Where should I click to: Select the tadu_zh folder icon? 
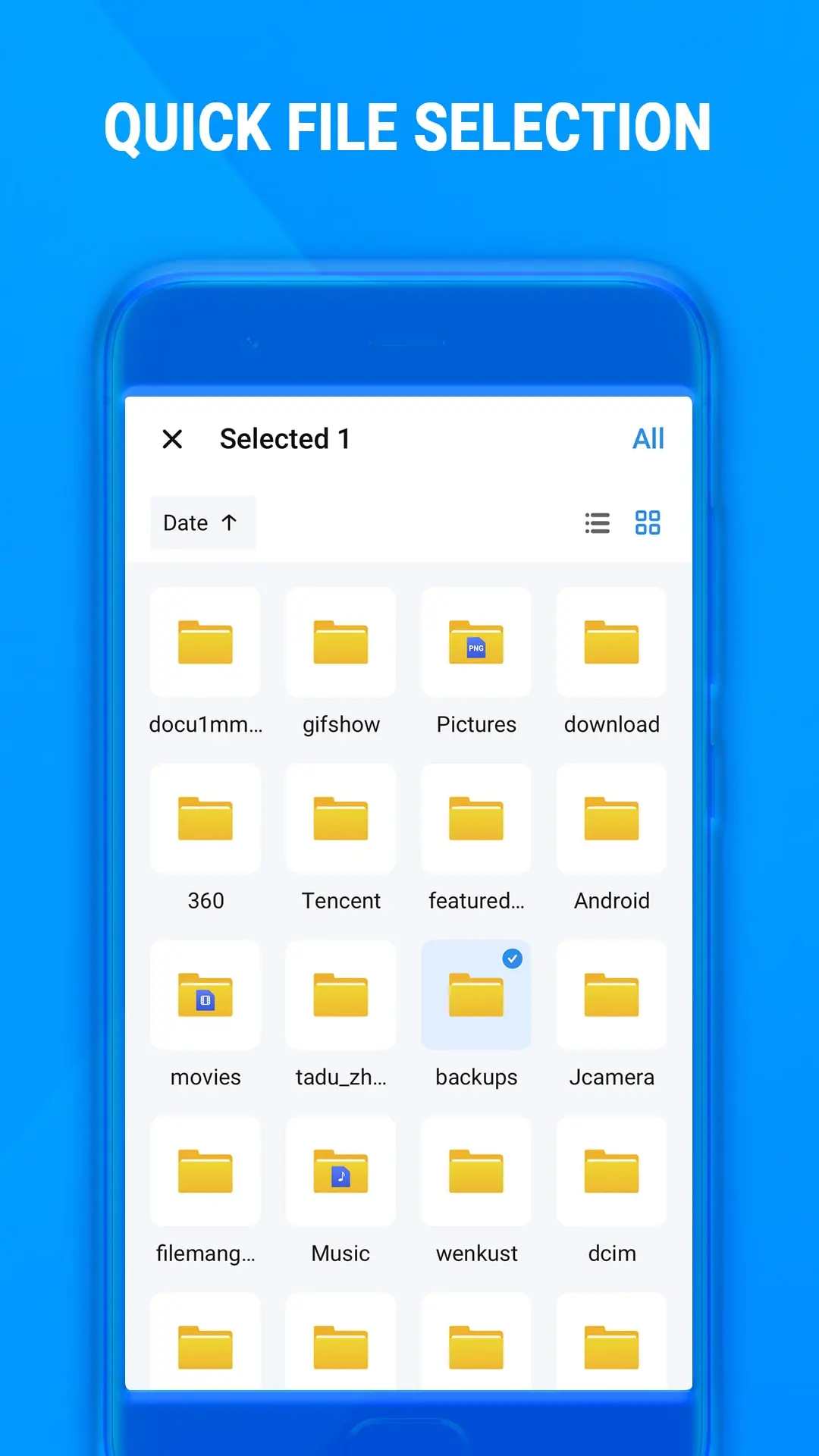(340, 995)
